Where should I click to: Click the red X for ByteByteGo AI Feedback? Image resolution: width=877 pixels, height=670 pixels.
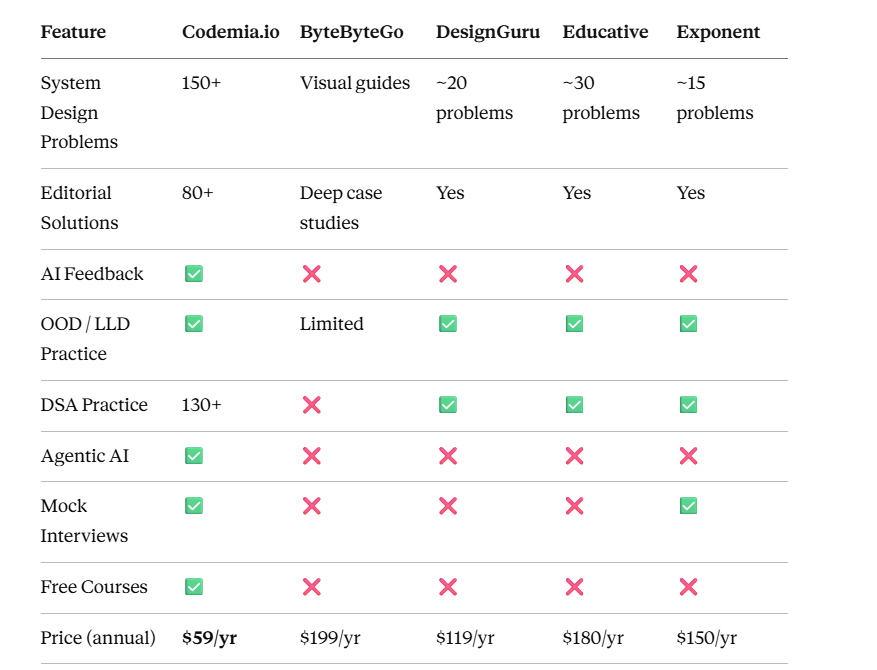point(312,274)
